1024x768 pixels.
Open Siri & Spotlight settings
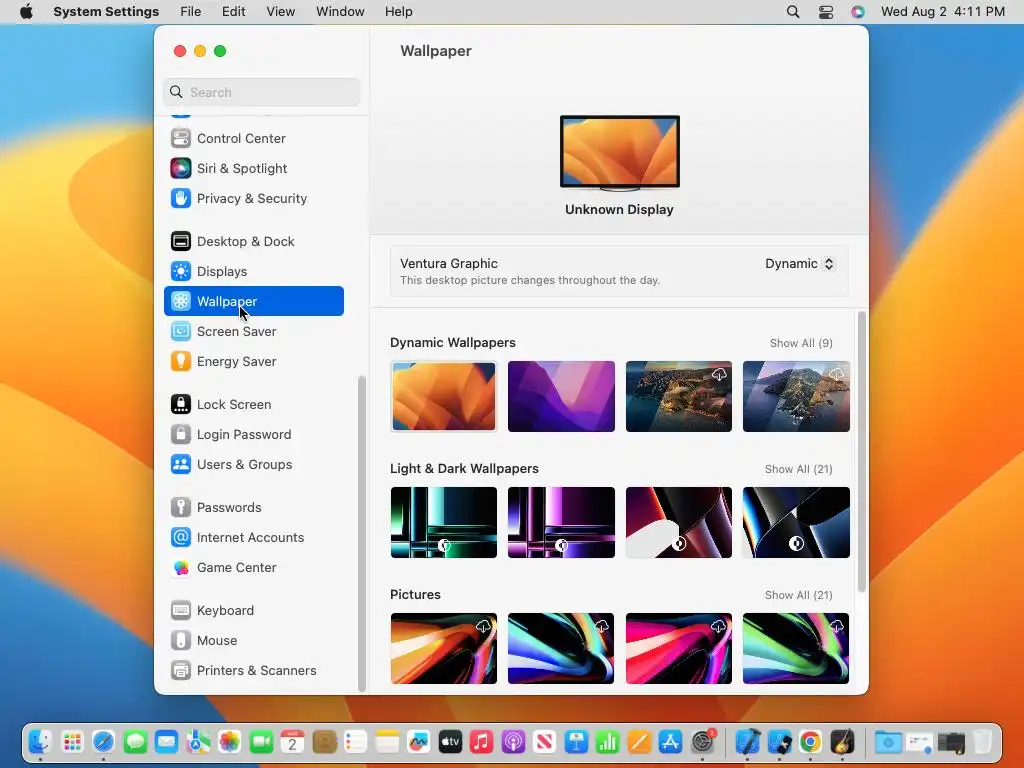(253, 168)
